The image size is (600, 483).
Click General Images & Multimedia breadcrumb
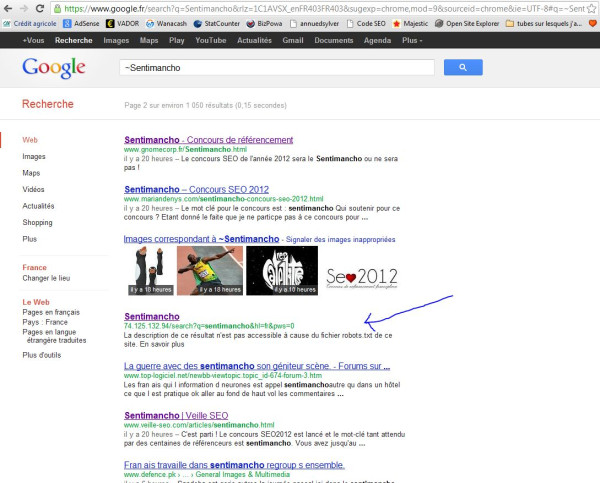[243, 475]
